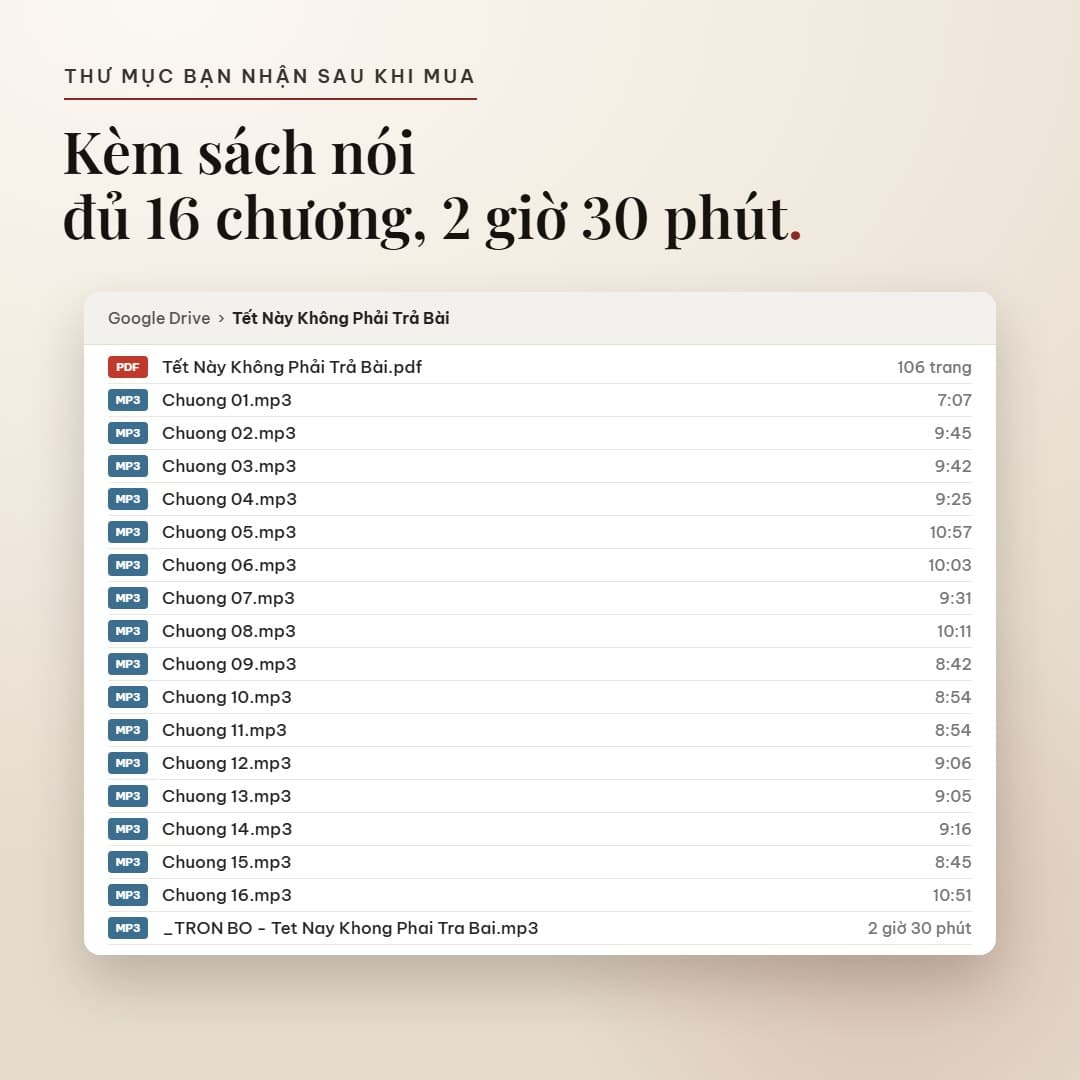Screen dimensions: 1080x1080
Task: Select the file name Chuong 10.mp3
Action: 227,697
